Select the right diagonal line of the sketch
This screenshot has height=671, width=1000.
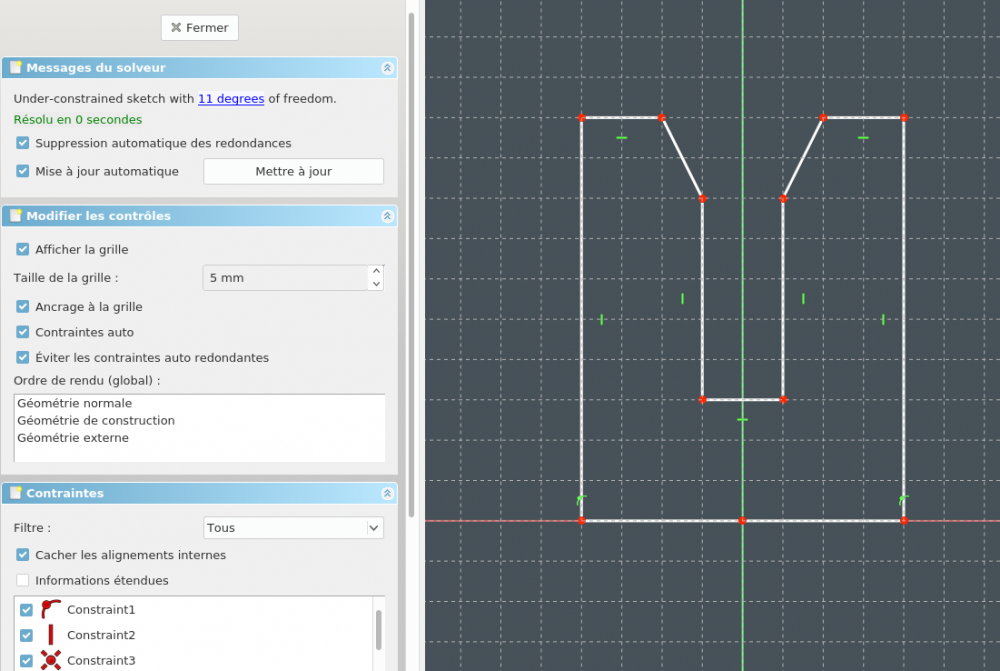click(803, 158)
